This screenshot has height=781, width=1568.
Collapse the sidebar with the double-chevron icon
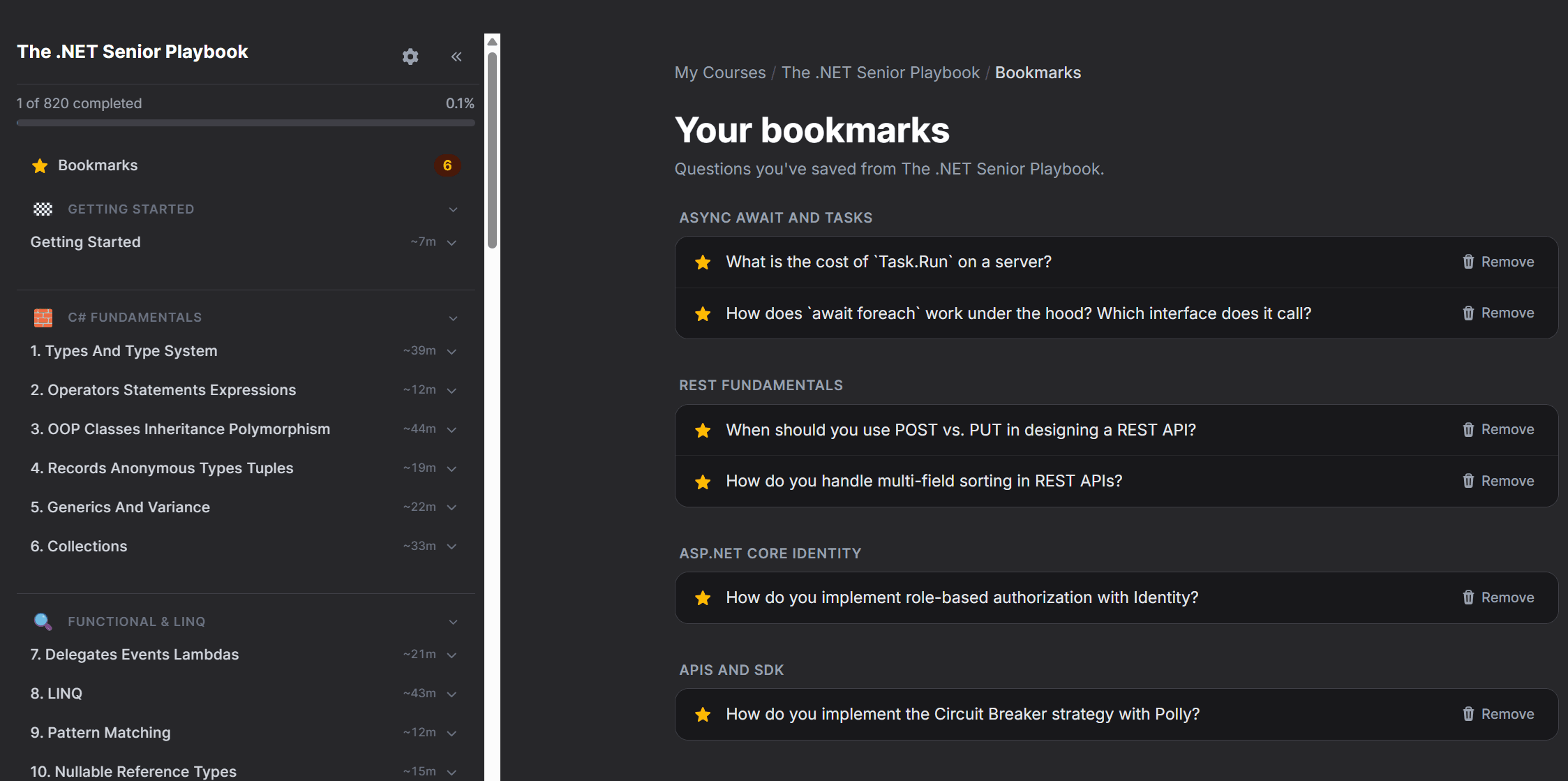tap(456, 57)
